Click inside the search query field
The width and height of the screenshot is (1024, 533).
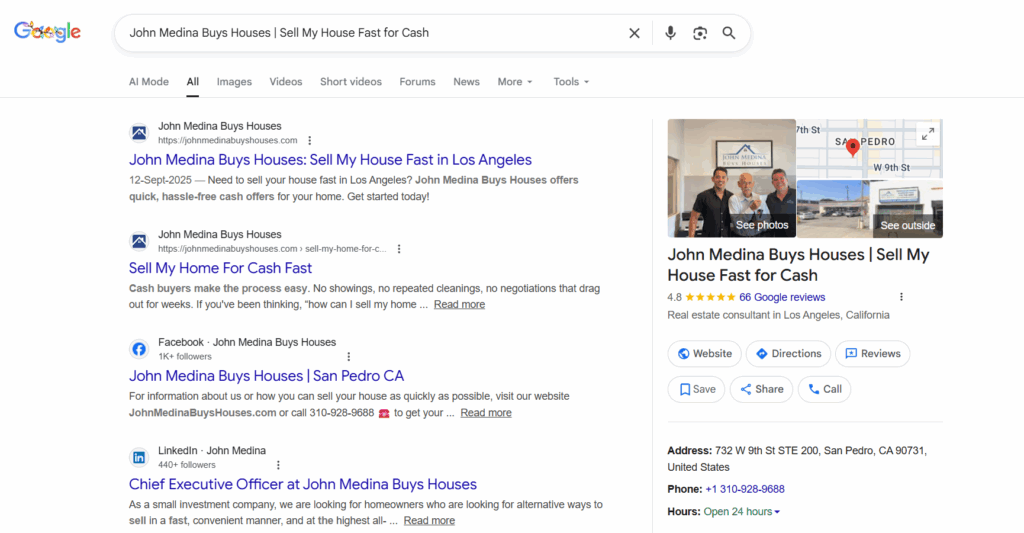click(370, 33)
